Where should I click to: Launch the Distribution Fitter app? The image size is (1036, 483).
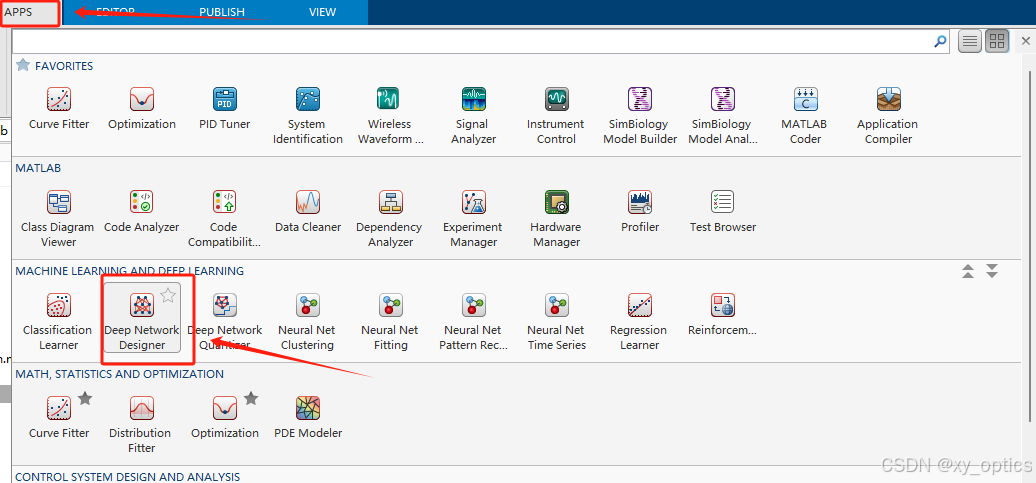[141, 425]
